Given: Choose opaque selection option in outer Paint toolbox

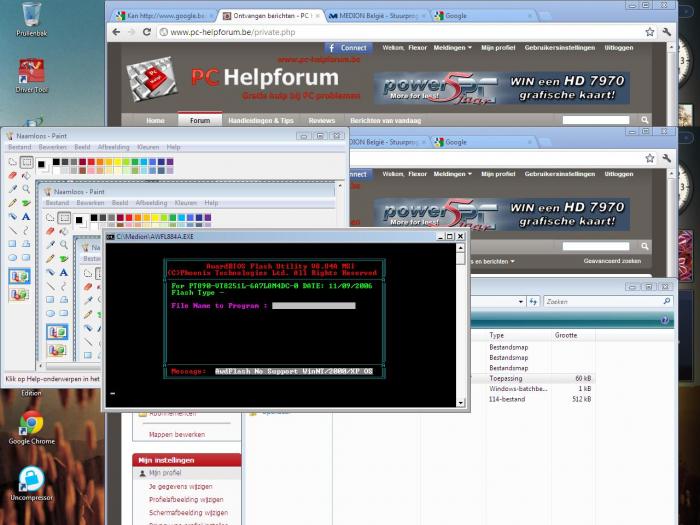Looking at the screenshot, I should click(x=19, y=276).
